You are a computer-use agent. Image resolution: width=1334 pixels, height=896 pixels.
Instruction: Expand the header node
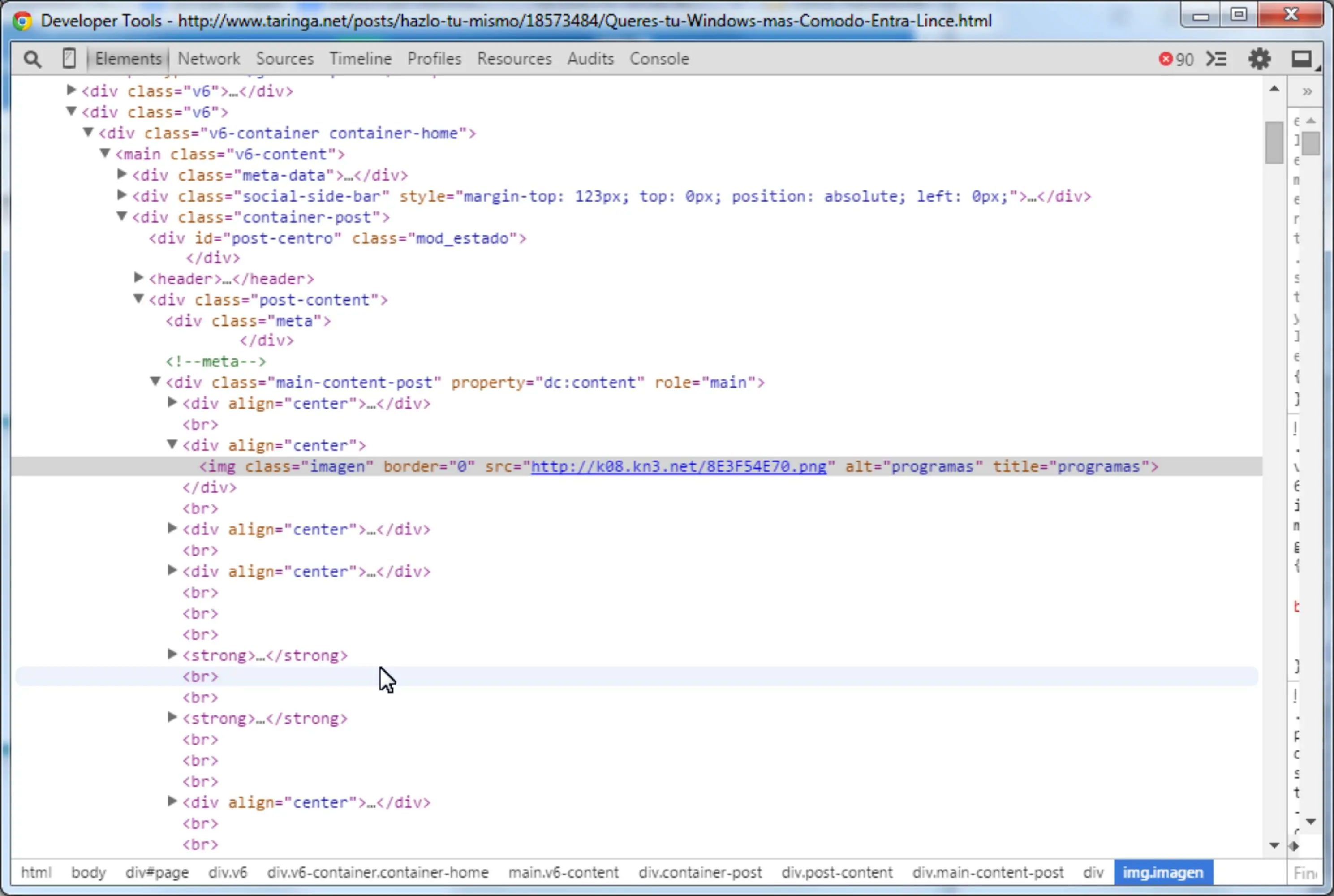pos(138,278)
